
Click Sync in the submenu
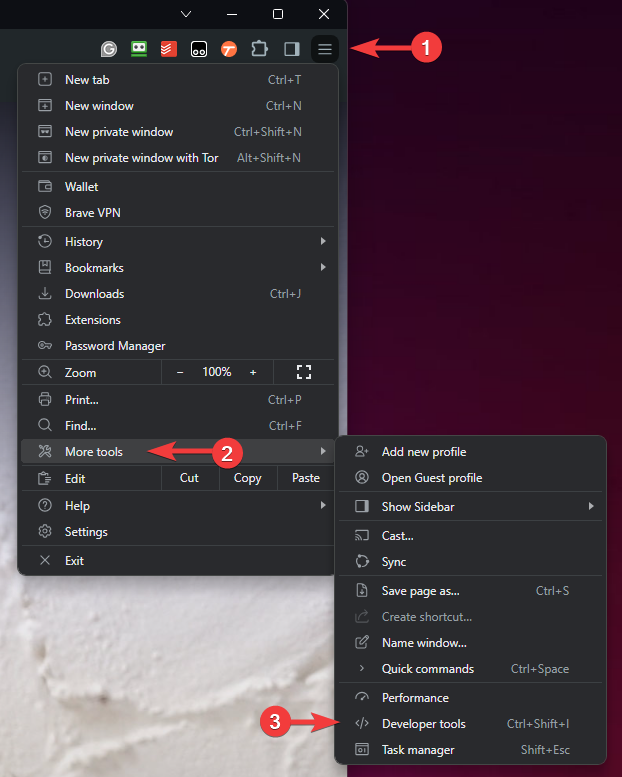[470, 561]
